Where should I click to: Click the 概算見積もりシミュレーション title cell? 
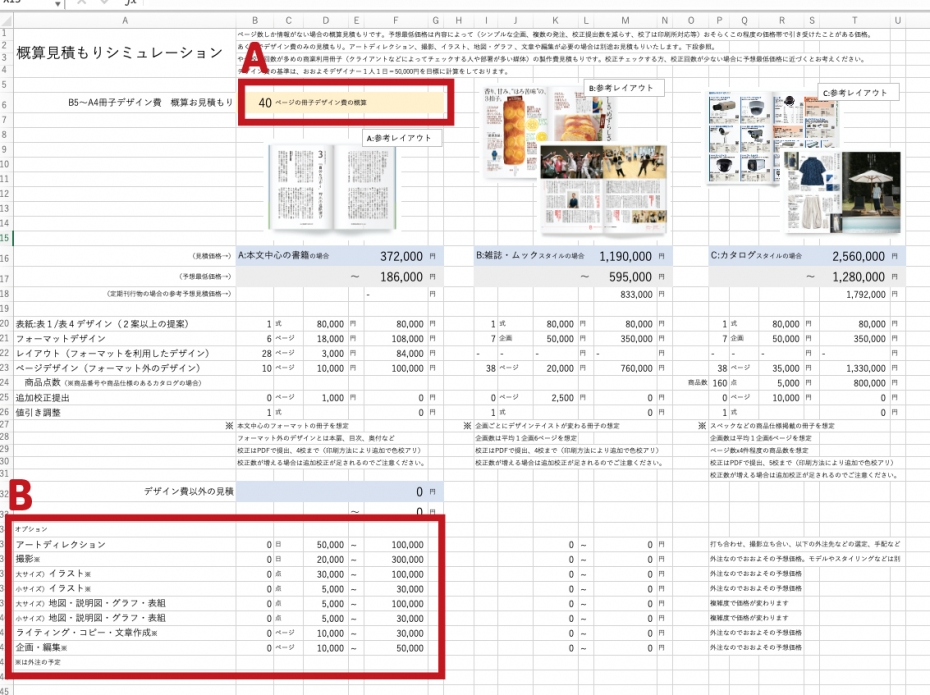tap(119, 54)
